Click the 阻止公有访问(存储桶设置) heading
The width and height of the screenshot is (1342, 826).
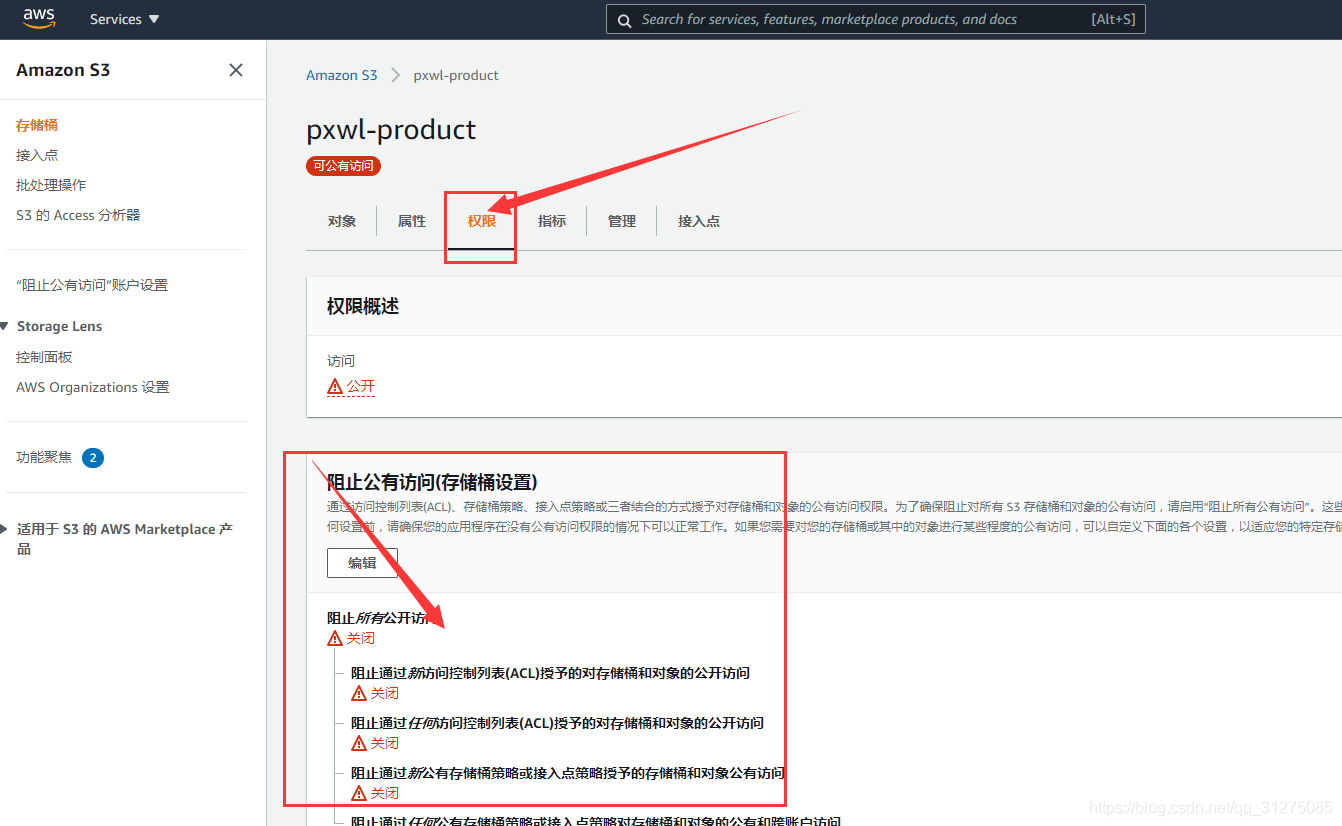tap(433, 482)
